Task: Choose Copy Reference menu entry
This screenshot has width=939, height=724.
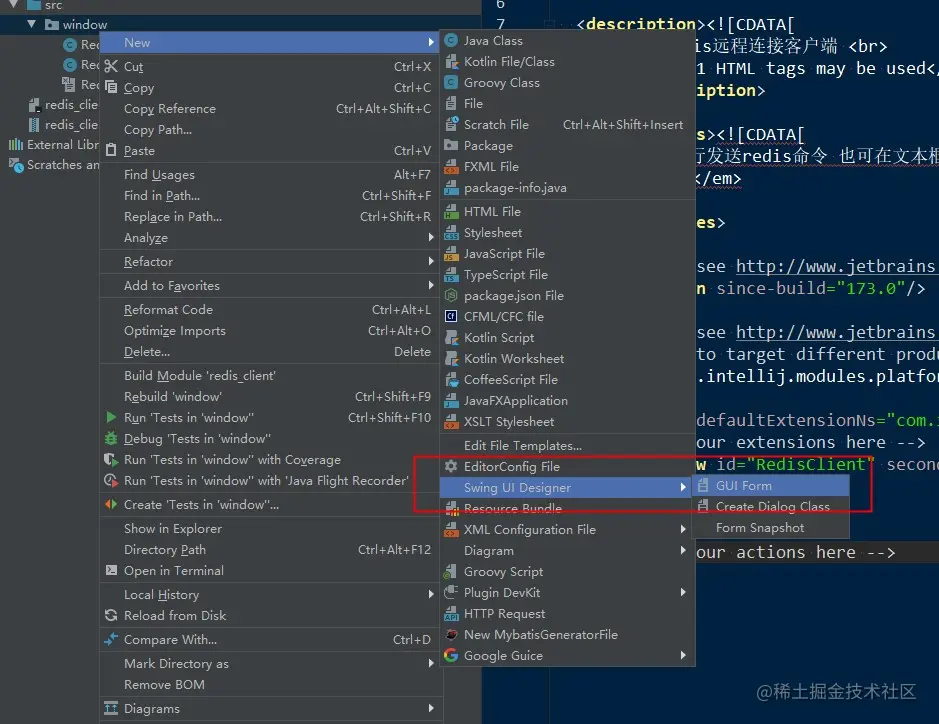Action: tap(270, 108)
